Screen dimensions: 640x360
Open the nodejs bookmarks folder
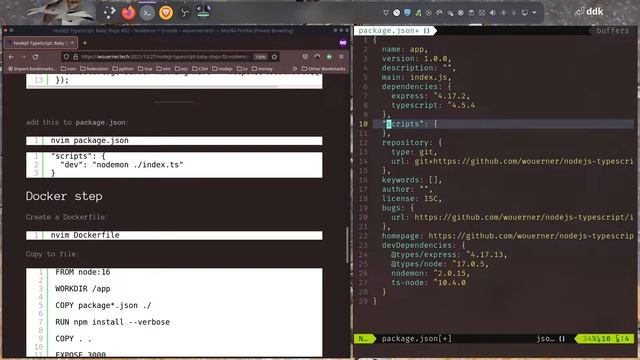pos(222,69)
